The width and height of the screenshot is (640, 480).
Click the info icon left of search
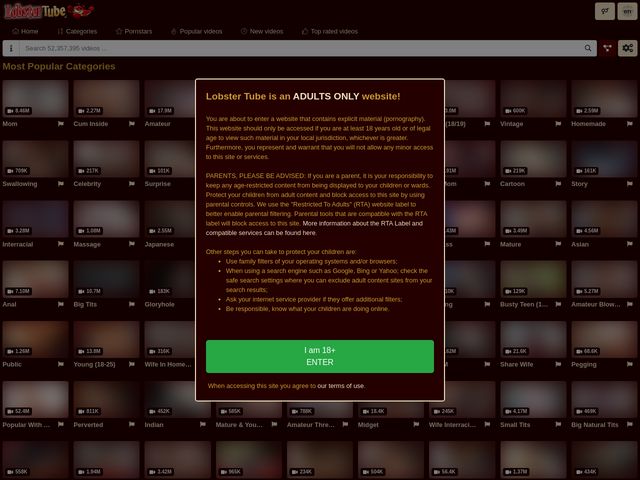click(x=11, y=48)
